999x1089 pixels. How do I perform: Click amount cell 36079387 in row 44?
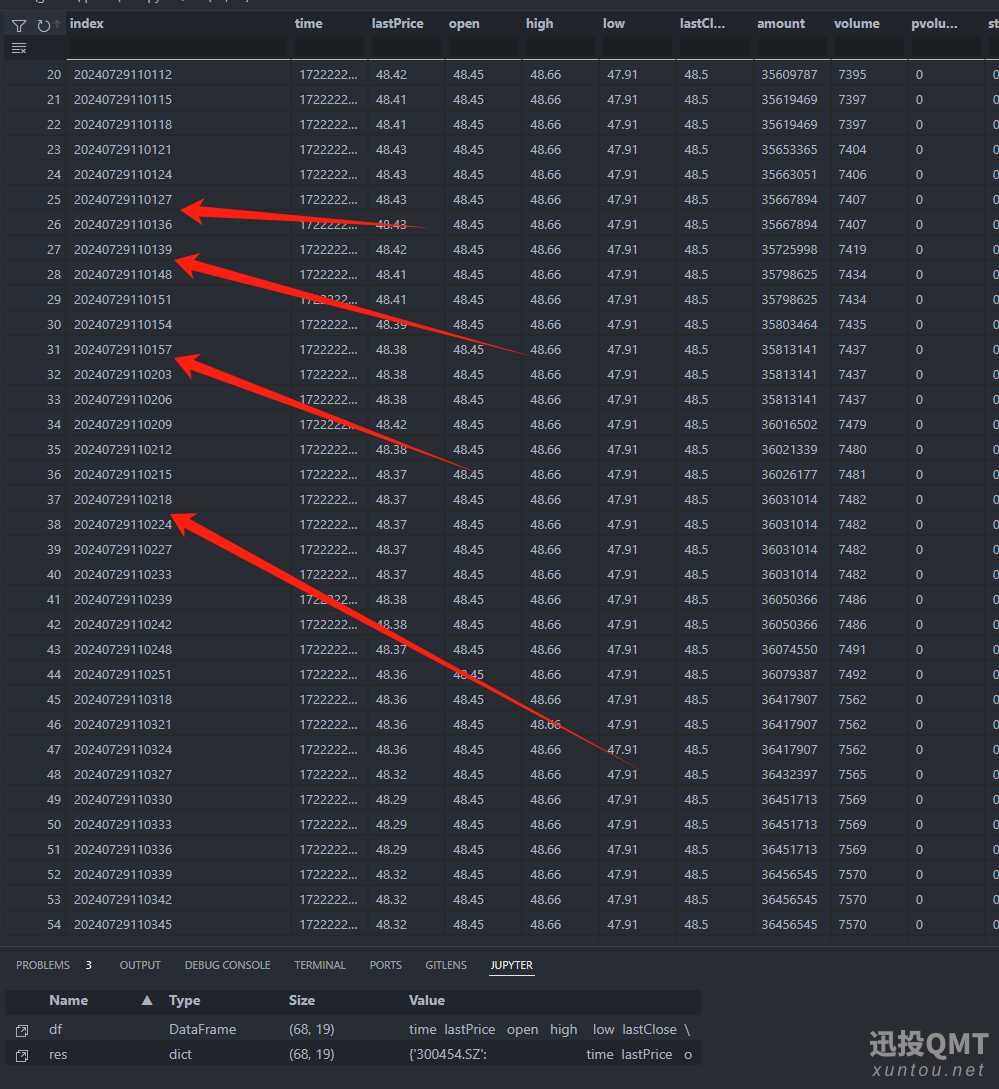pyautogui.click(x=789, y=674)
